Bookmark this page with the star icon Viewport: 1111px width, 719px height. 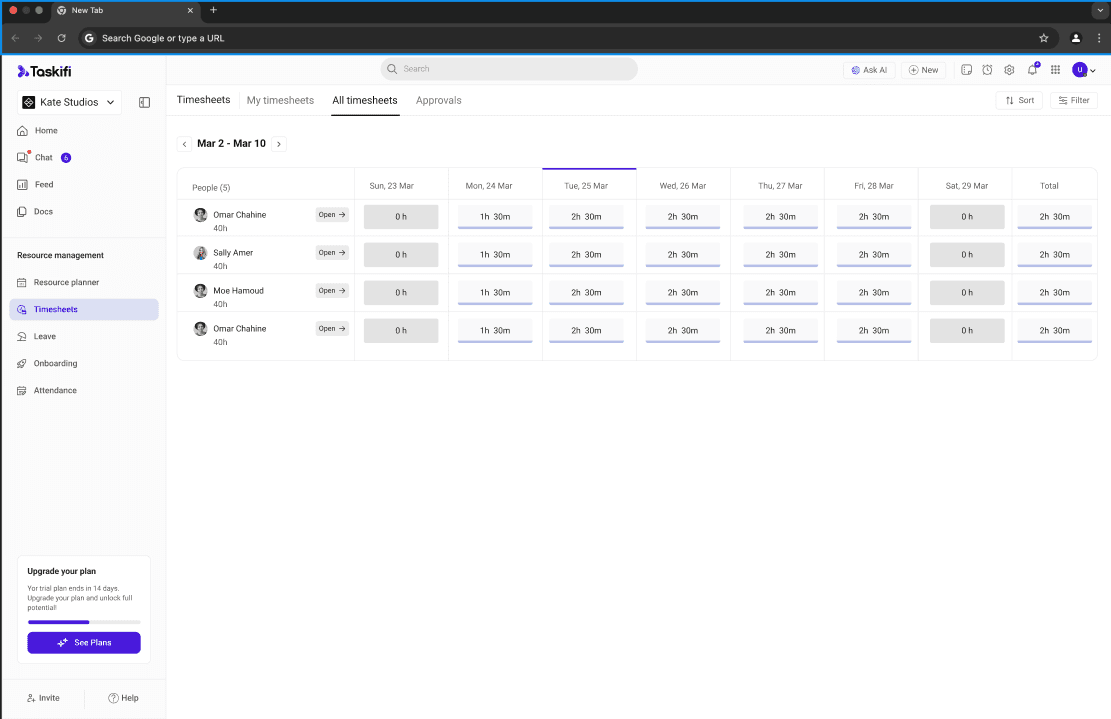1044,38
